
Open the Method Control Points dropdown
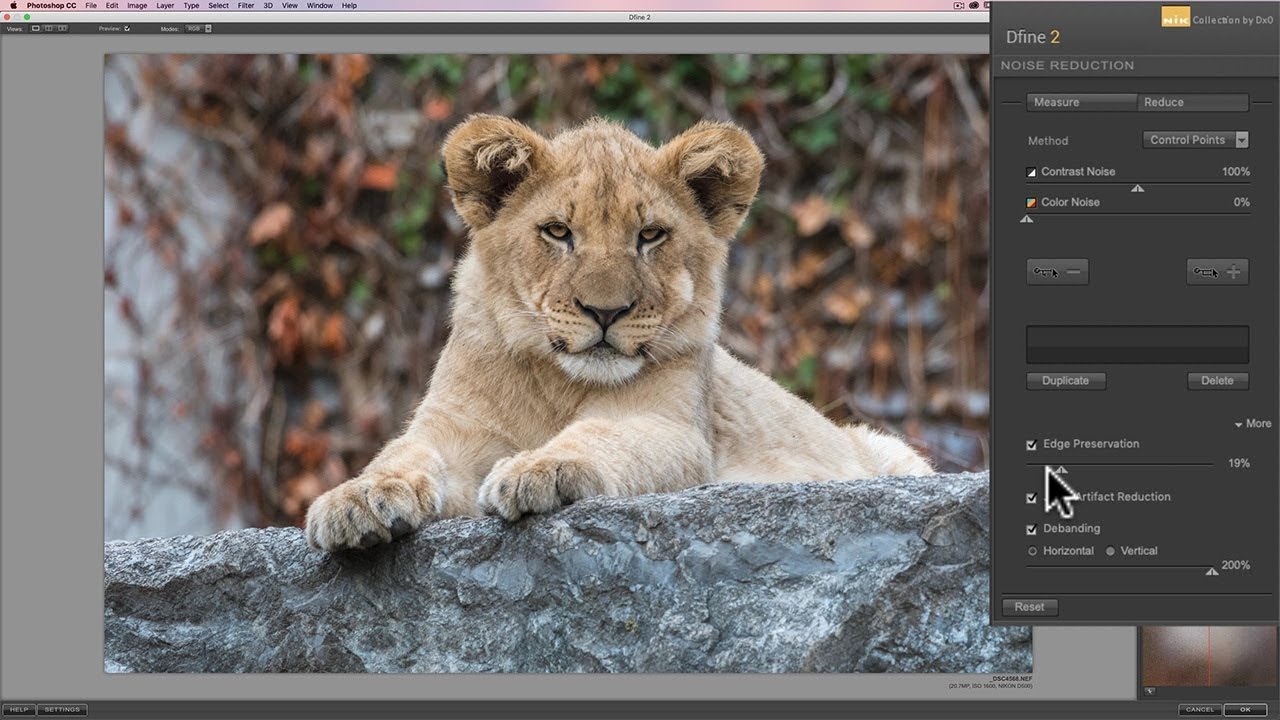pos(1195,140)
